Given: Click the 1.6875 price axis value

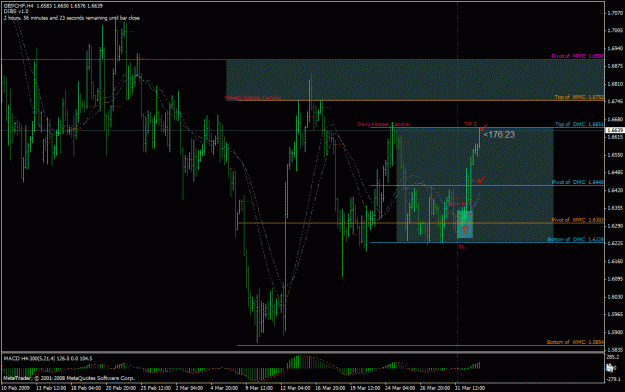Looking at the screenshot, I should (x=615, y=66).
